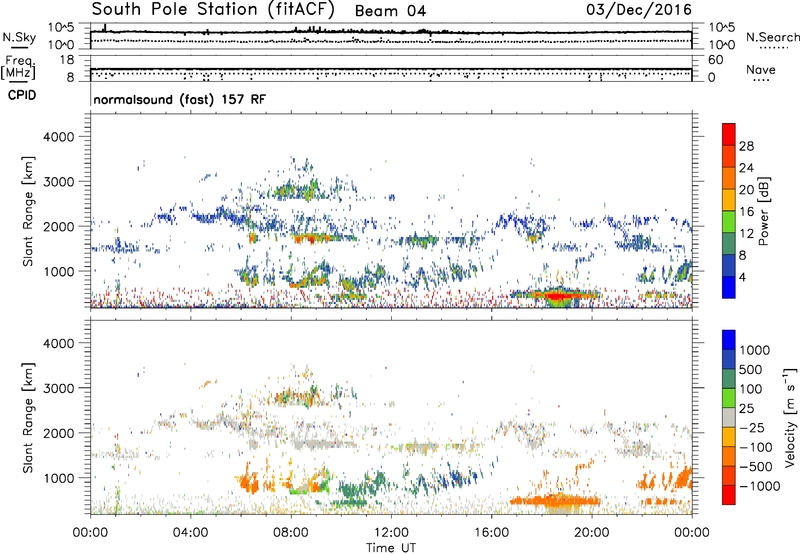Click '3000' on the velocity panel range axis
800x554 pixels.
tap(59, 388)
